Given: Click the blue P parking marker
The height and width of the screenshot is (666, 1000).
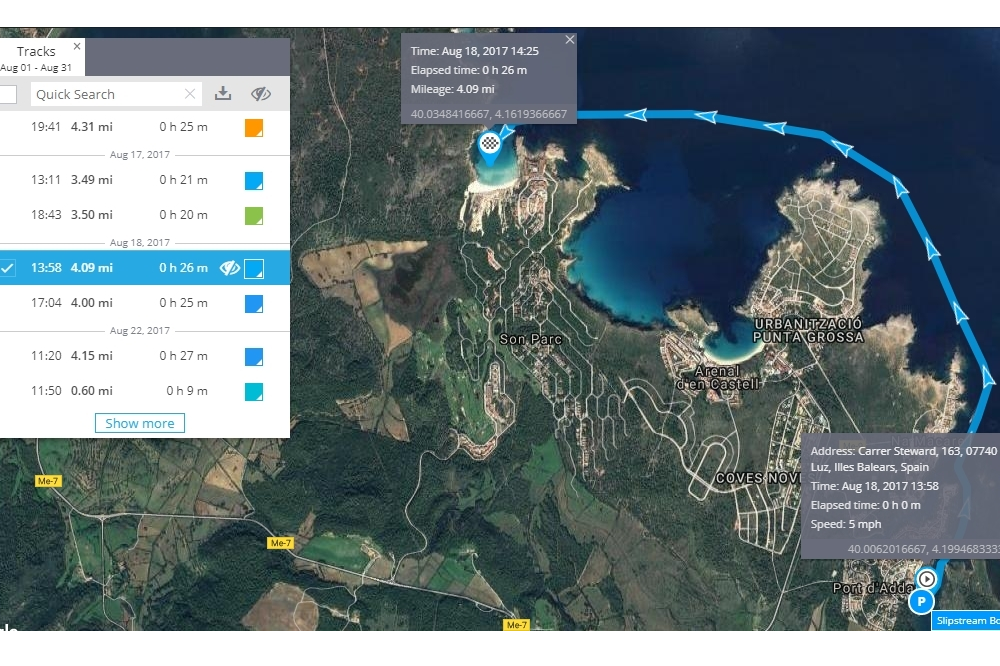Looking at the screenshot, I should pos(921,602).
